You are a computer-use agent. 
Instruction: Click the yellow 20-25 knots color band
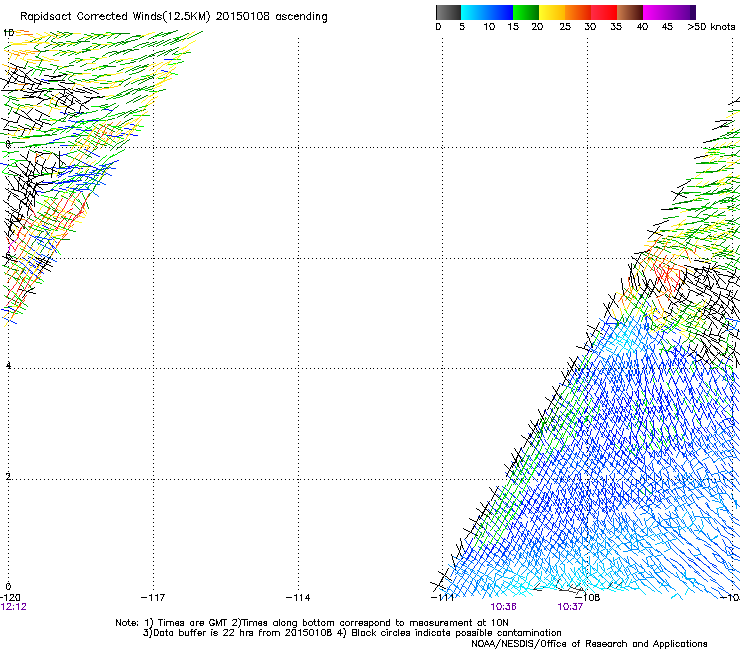tap(552, 12)
